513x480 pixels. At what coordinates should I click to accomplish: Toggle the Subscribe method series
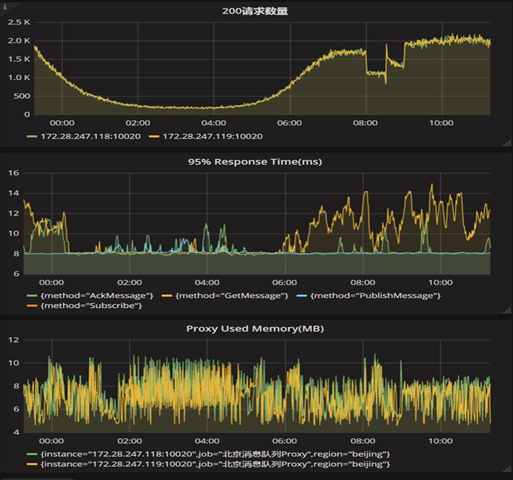pyautogui.click(x=91, y=306)
